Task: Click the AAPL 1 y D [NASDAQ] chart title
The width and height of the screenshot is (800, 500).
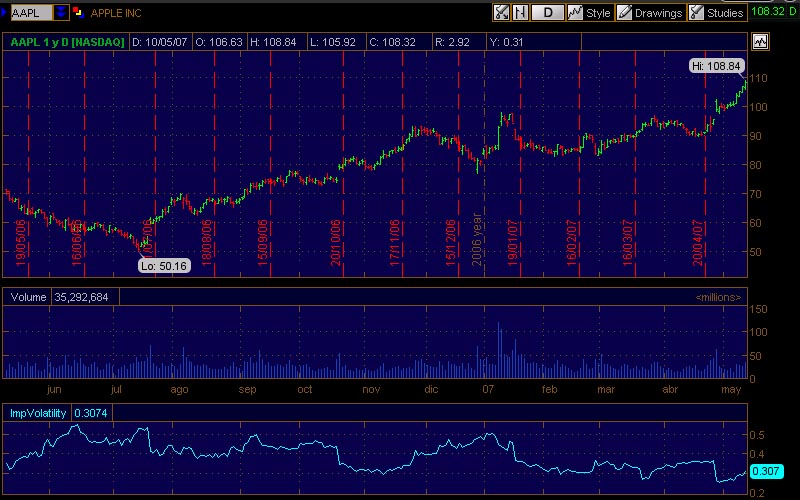Action: click(x=67, y=42)
